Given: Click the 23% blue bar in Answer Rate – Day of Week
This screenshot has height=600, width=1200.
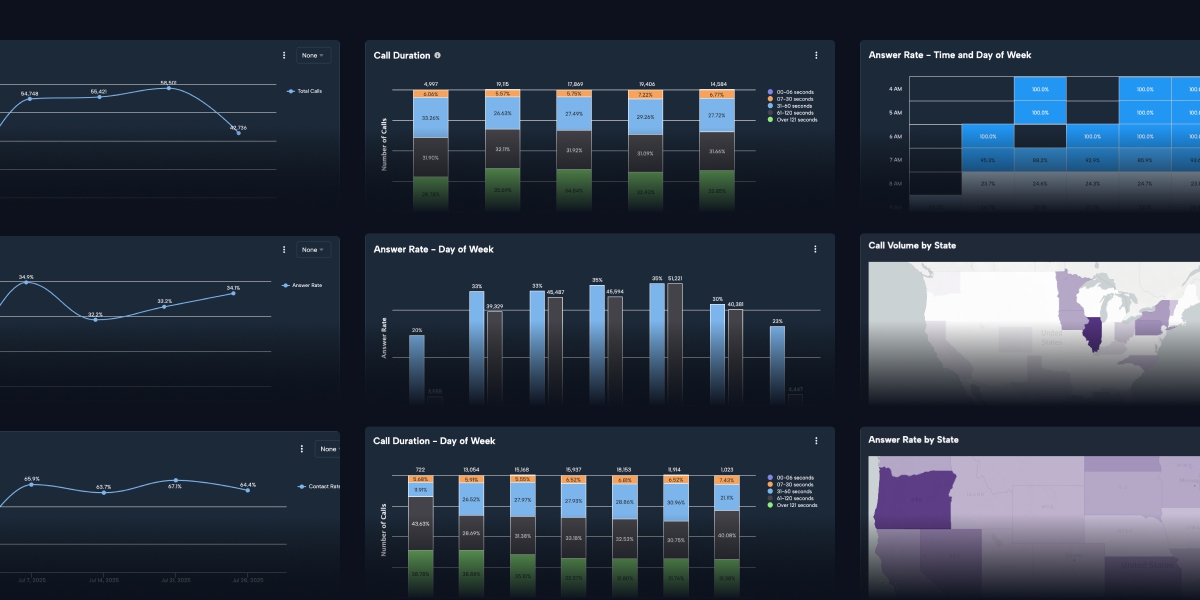Looking at the screenshot, I should 777,365.
